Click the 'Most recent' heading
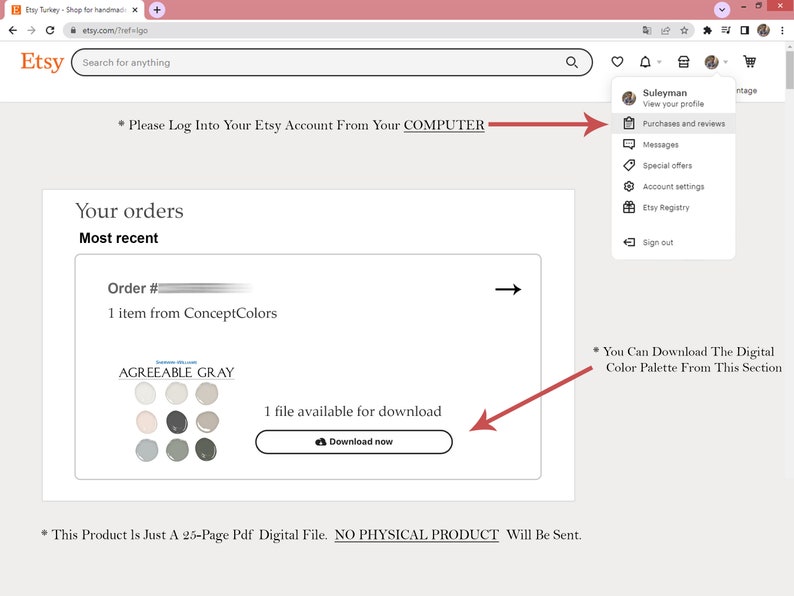 tap(118, 238)
